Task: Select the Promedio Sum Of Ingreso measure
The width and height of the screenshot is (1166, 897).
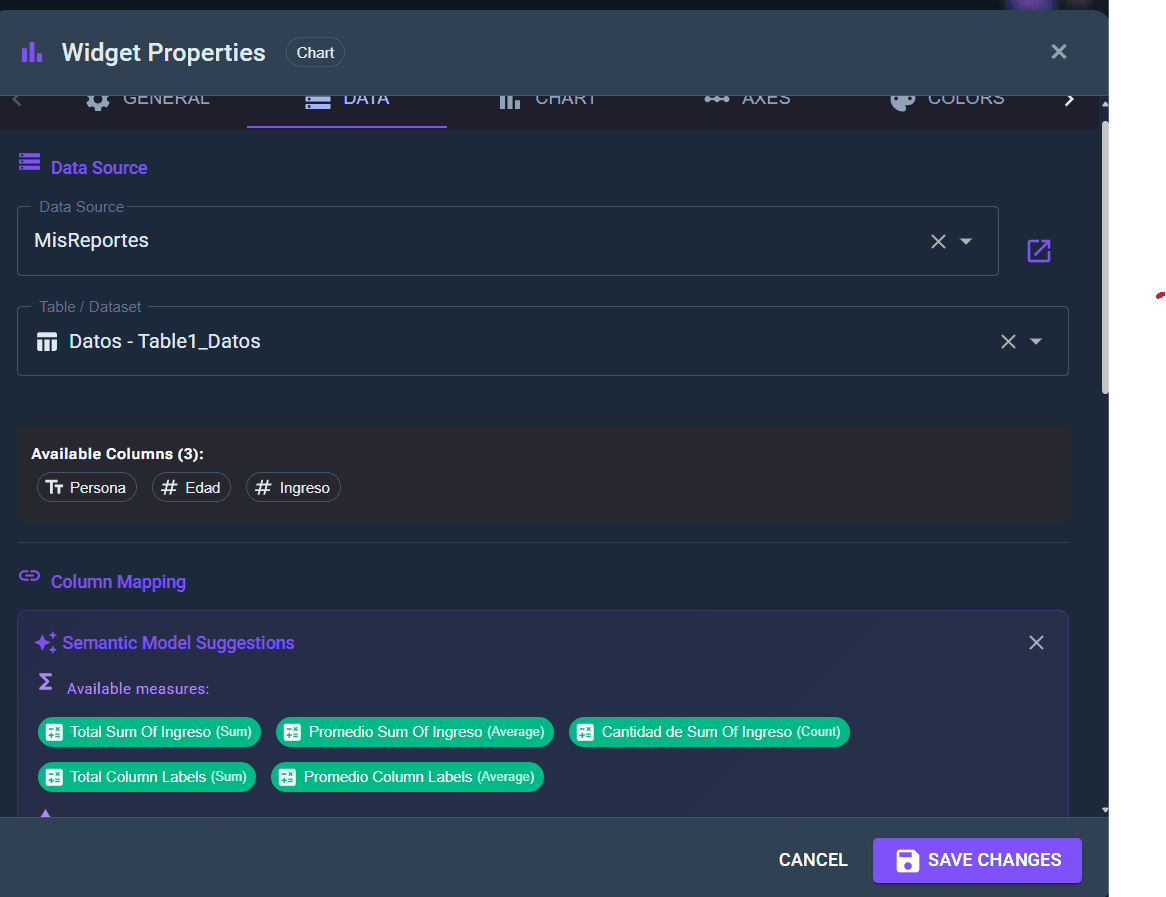Action: coord(414,731)
